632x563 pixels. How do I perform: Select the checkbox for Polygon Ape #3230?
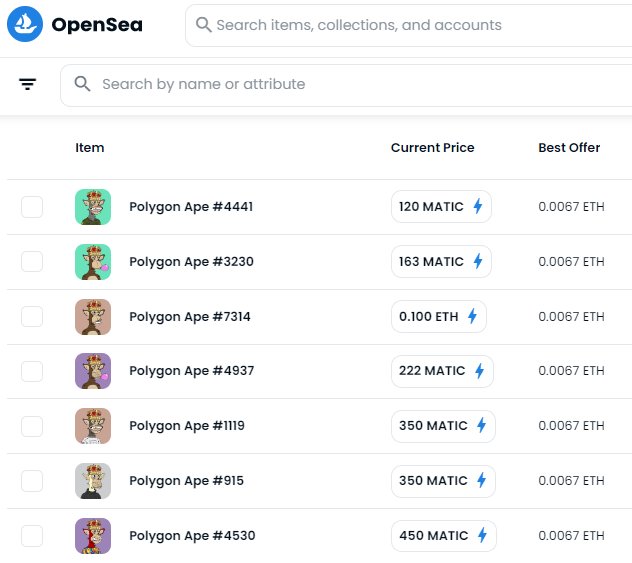32,261
